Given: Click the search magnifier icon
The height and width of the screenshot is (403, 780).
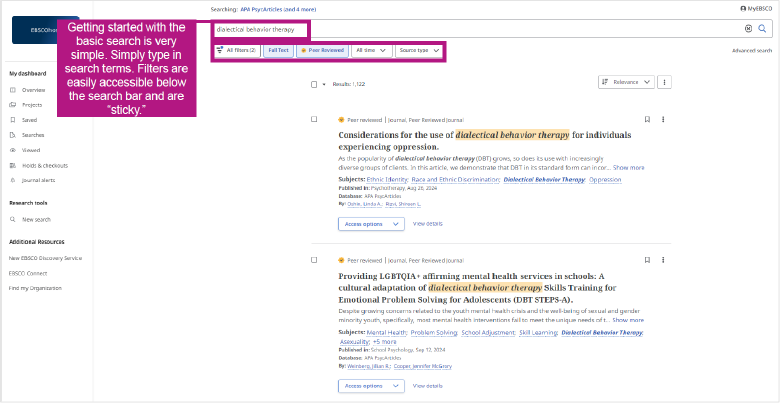Looking at the screenshot, I should click(x=762, y=29).
